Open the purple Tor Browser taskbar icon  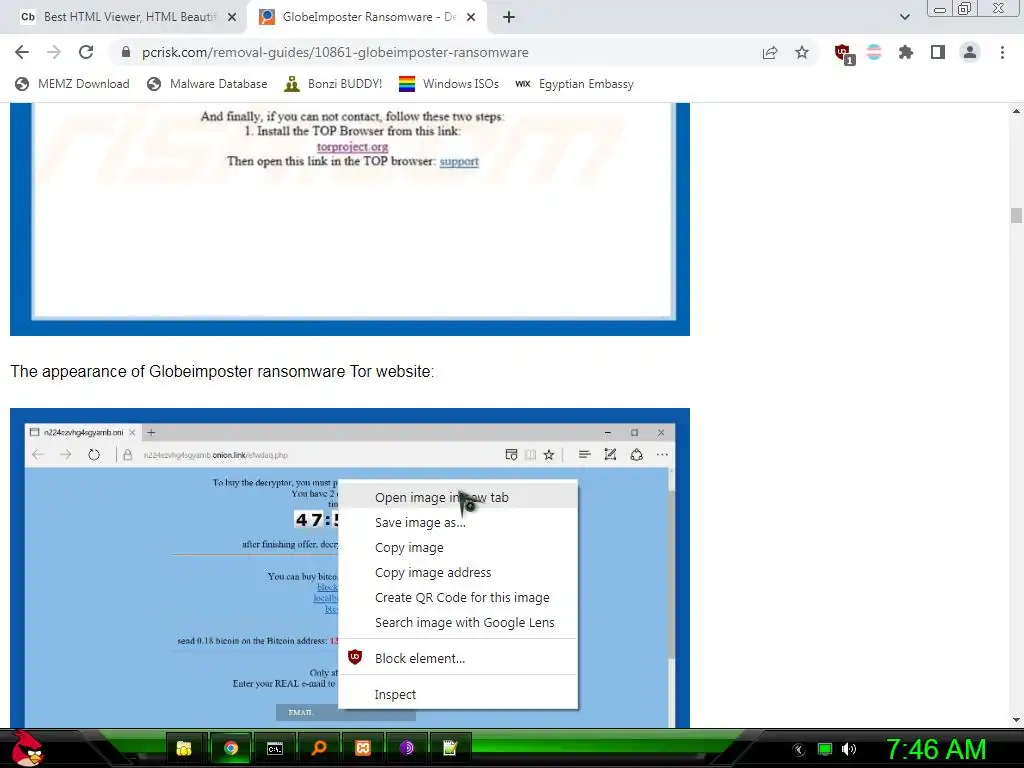click(406, 748)
